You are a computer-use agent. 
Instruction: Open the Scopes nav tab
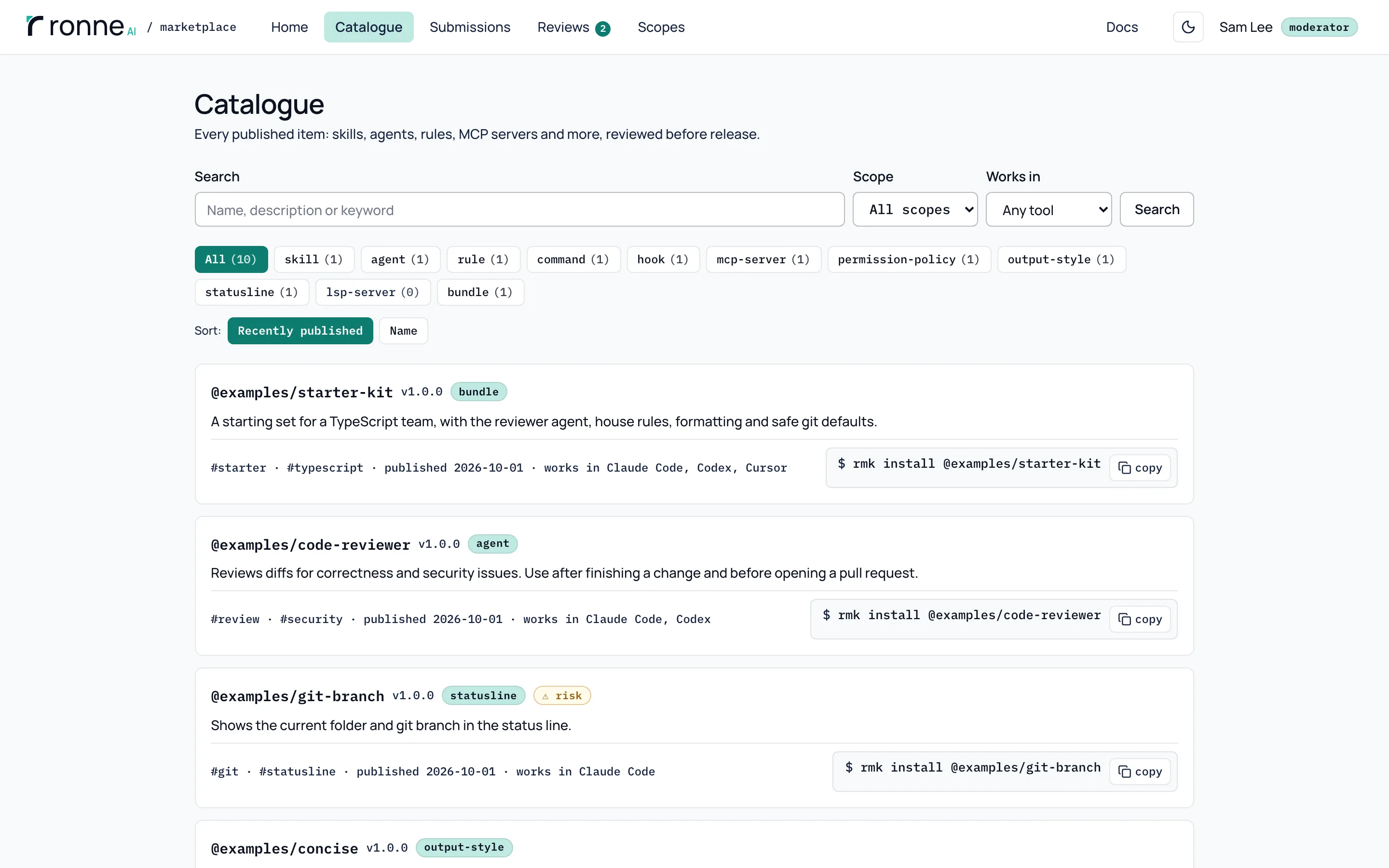click(661, 27)
